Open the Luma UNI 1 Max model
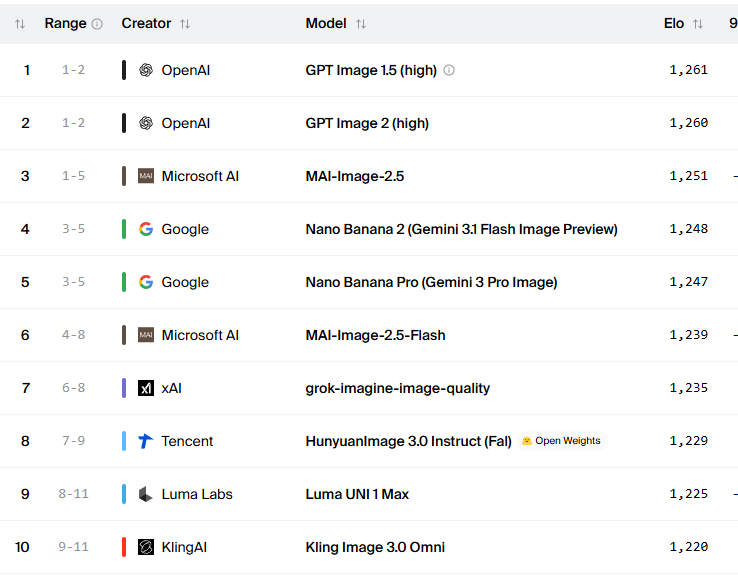 click(357, 494)
